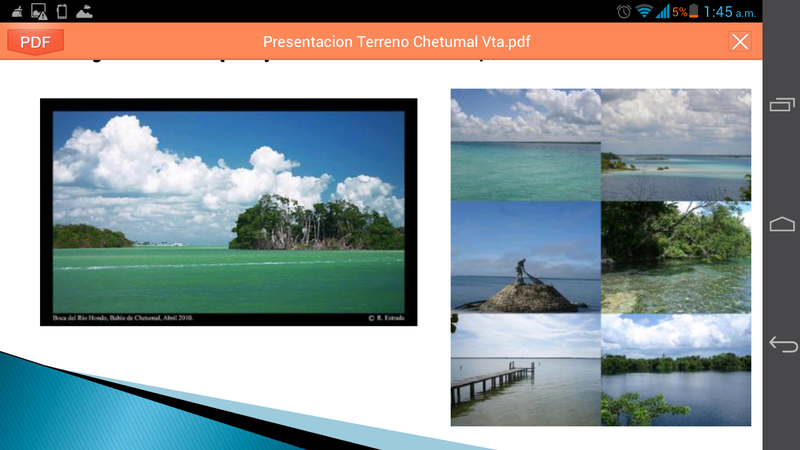Tap the image warning notification icon
Image resolution: width=800 pixels, height=450 pixels.
tap(38, 11)
